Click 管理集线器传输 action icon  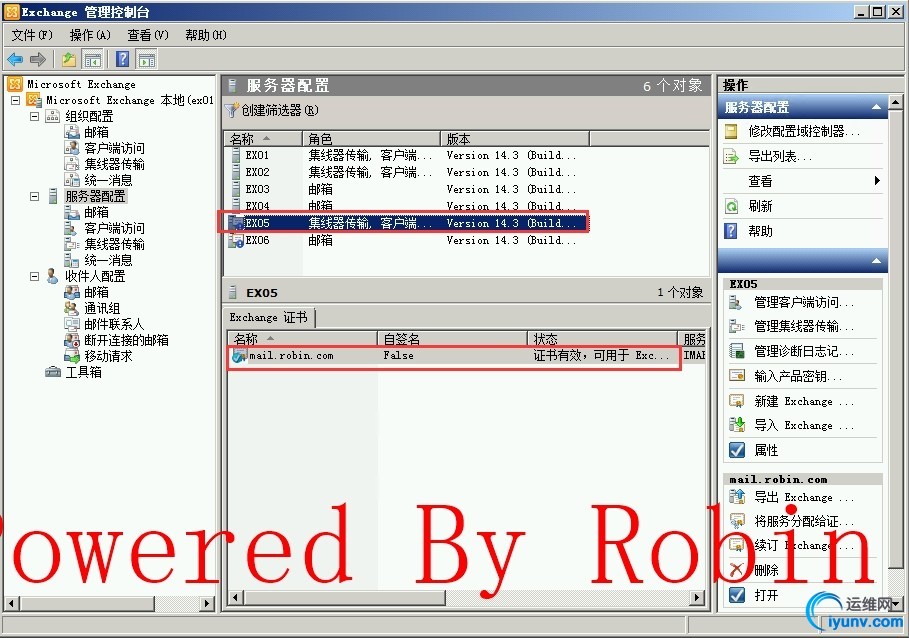pyautogui.click(x=736, y=327)
